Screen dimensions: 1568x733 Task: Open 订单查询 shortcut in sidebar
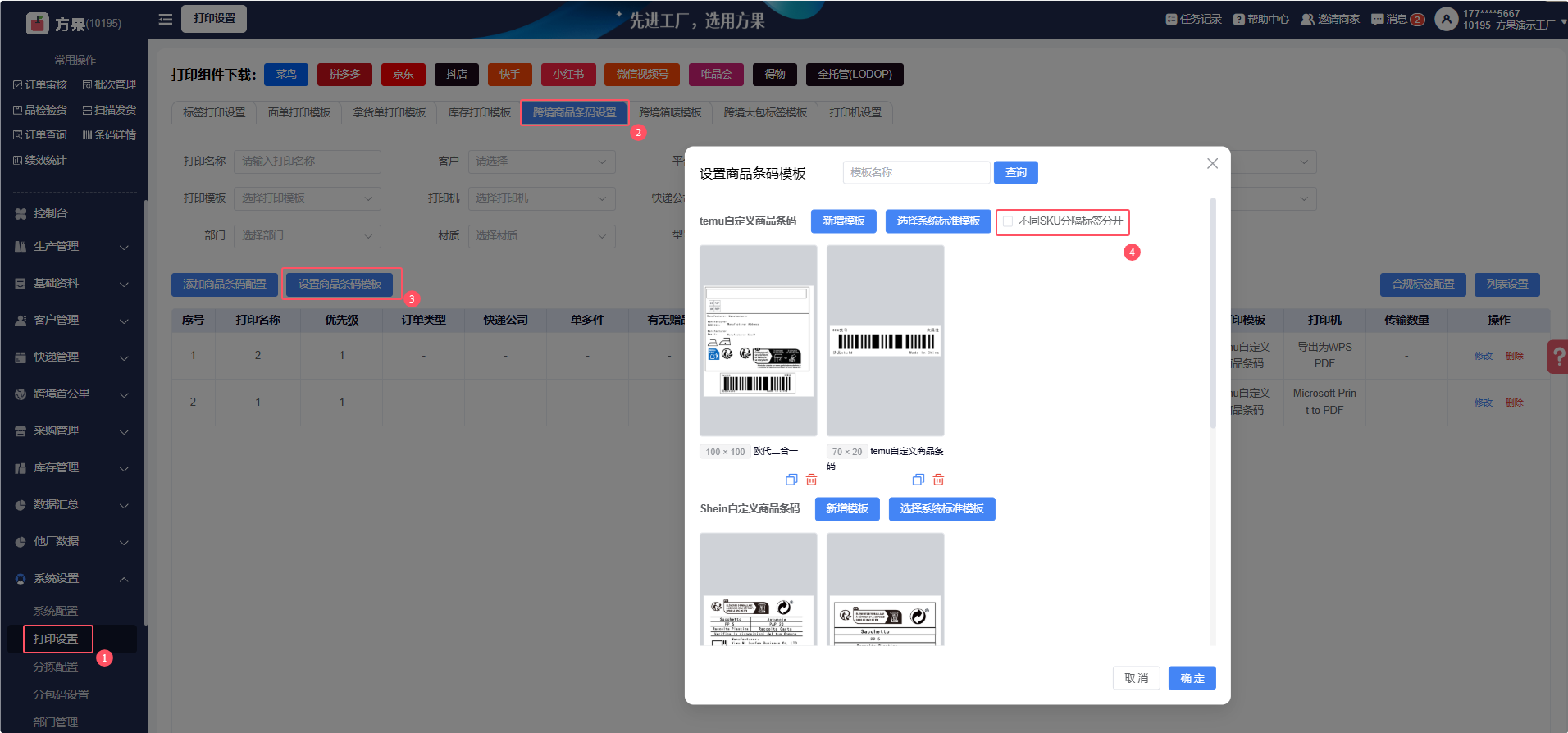tap(40, 134)
